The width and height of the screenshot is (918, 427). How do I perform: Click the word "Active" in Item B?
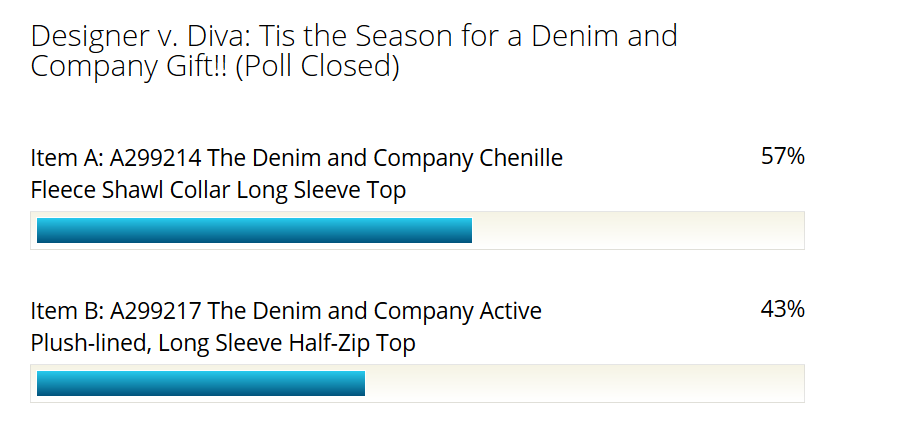coord(507,311)
